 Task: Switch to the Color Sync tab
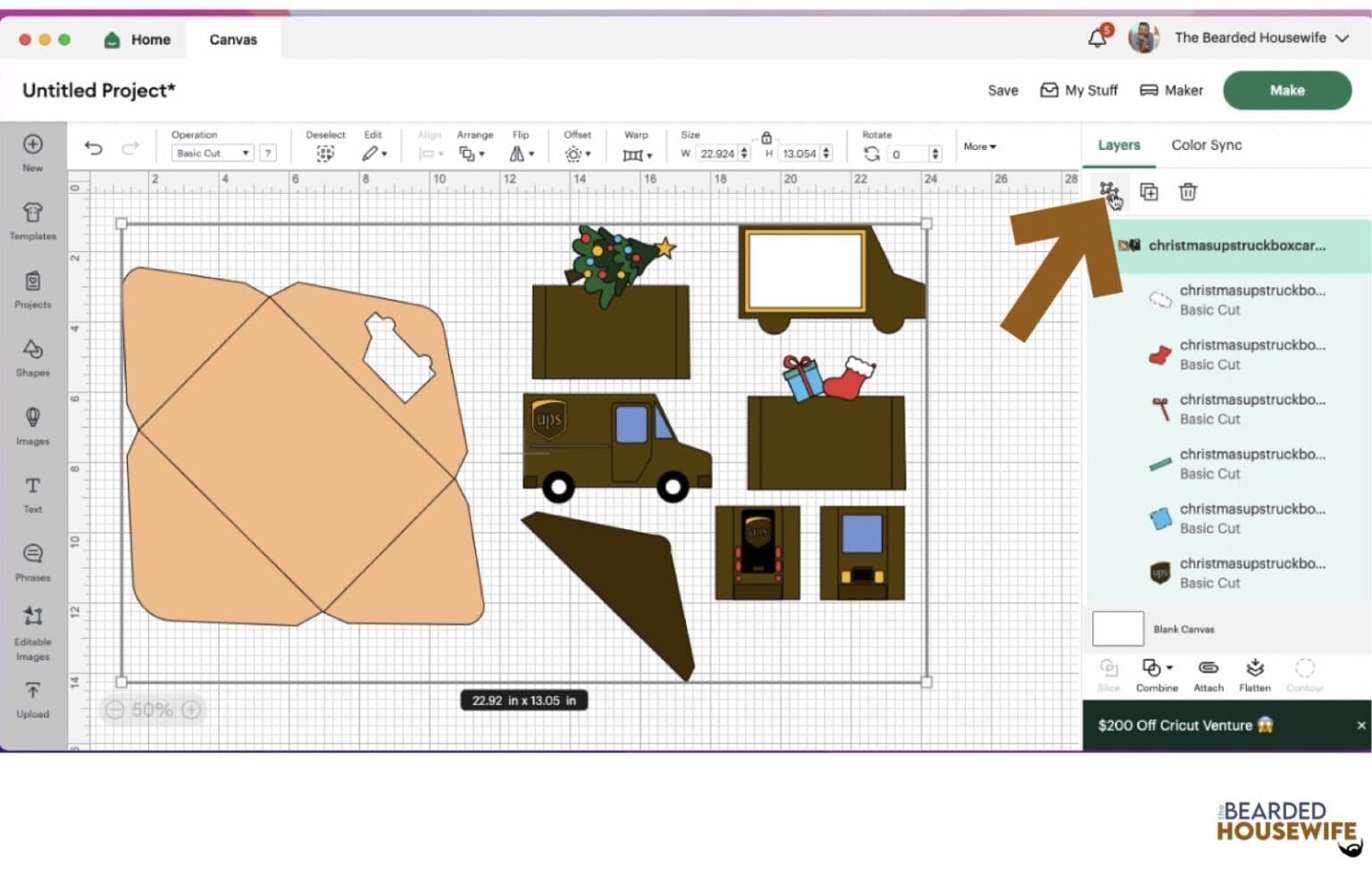1206,145
